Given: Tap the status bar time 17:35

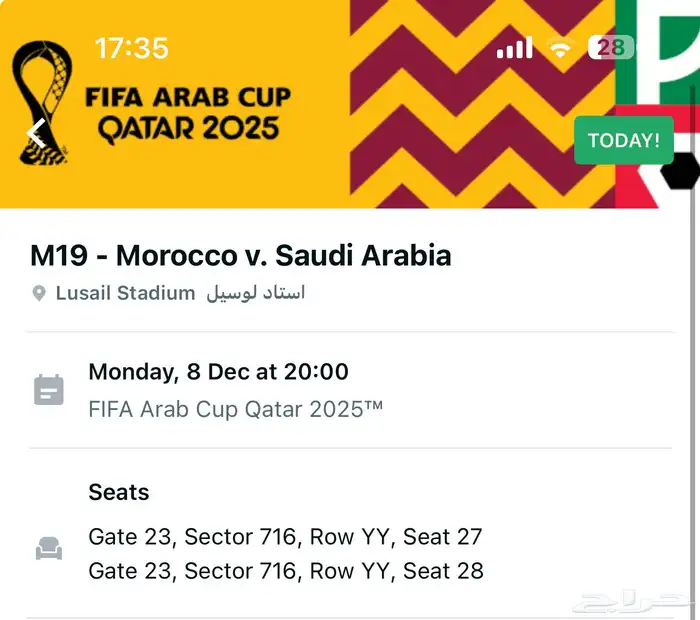Looking at the screenshot, I should pyautogui.click(x=131, y=48).
